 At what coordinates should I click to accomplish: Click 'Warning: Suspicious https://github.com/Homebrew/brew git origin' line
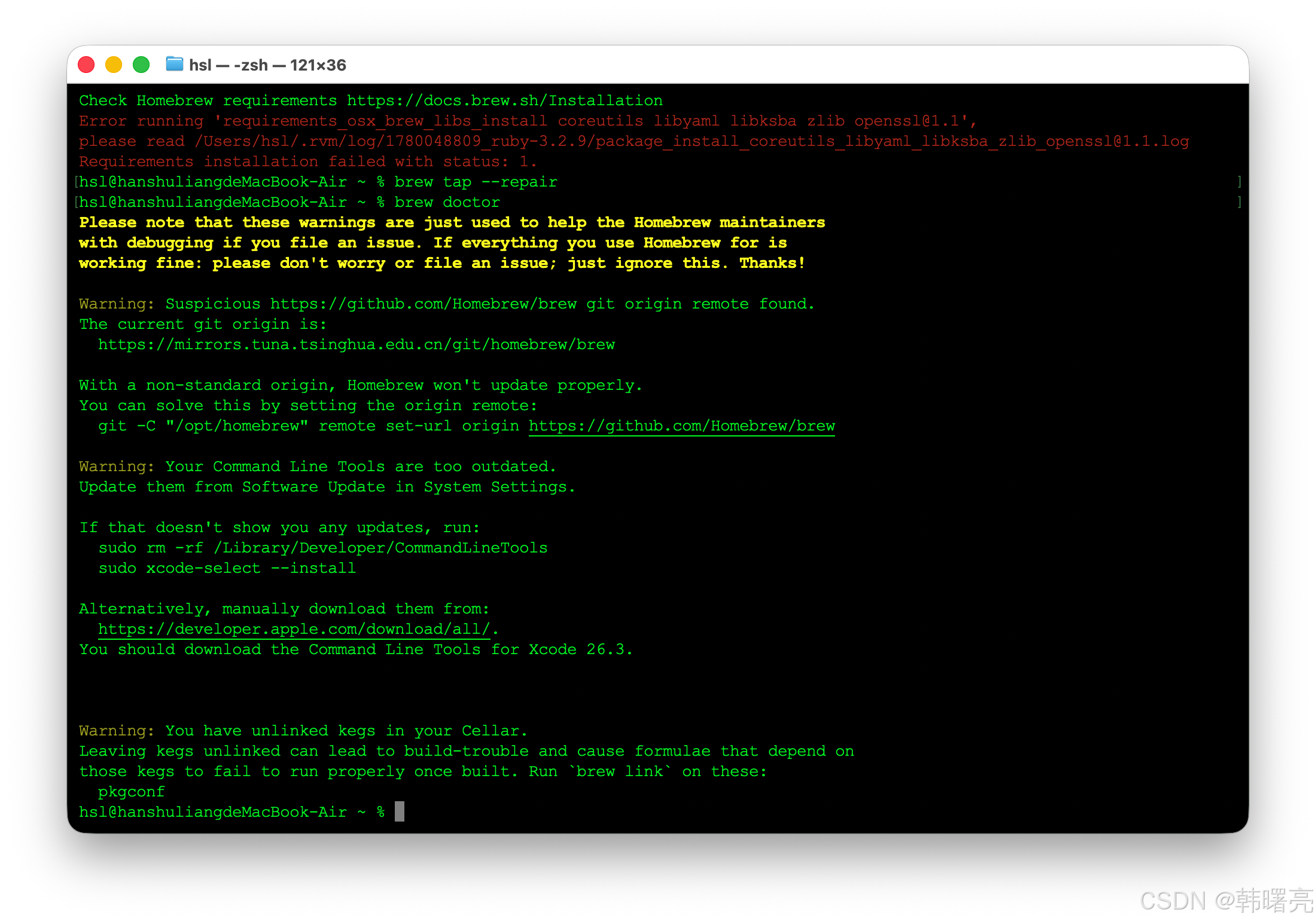[x=447, y=304]
